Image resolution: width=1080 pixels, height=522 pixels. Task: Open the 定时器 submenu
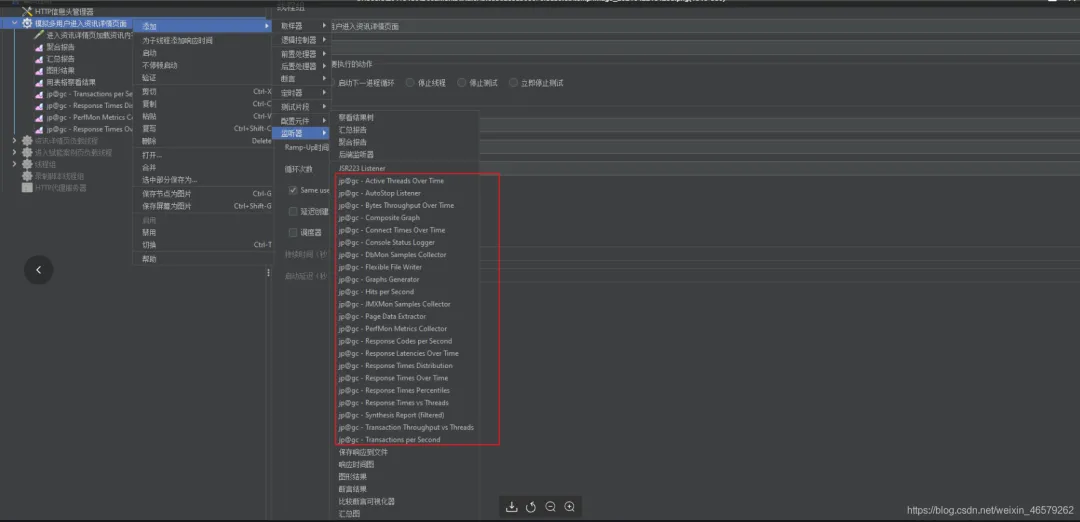pyautogui.click(x=302, y=93)
